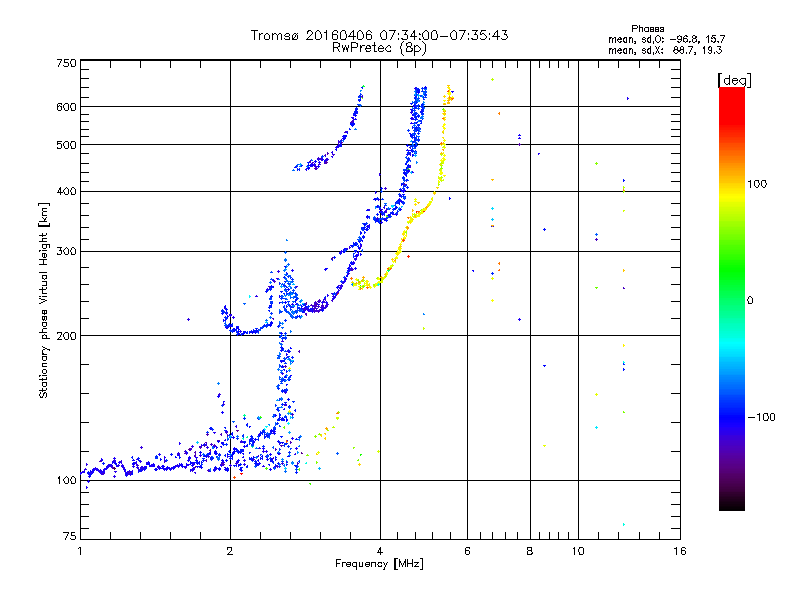
Task: Click the y-axis tick label '400'
Action: click(x=66, y=191)
